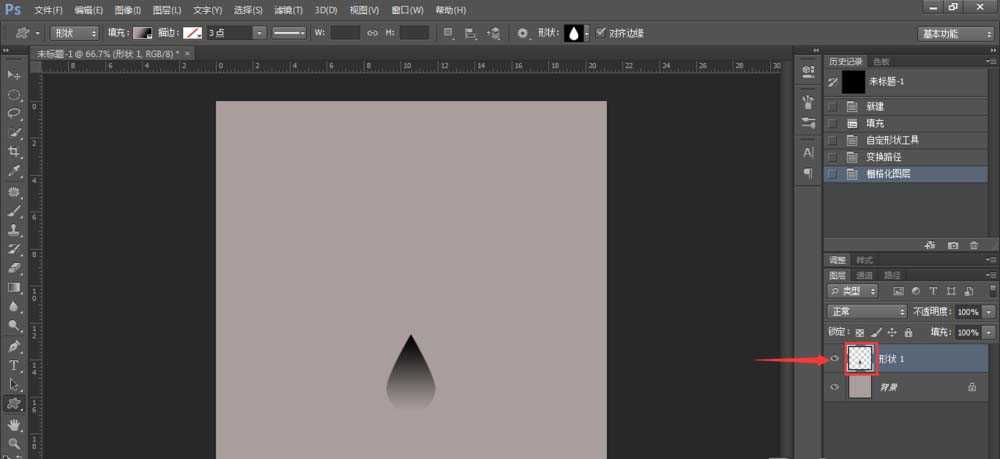Image resolution: width=1000 pixels, height=459 pixels.
Task: Expand the custom shape picker dropdown
Action: pos(586,33)
